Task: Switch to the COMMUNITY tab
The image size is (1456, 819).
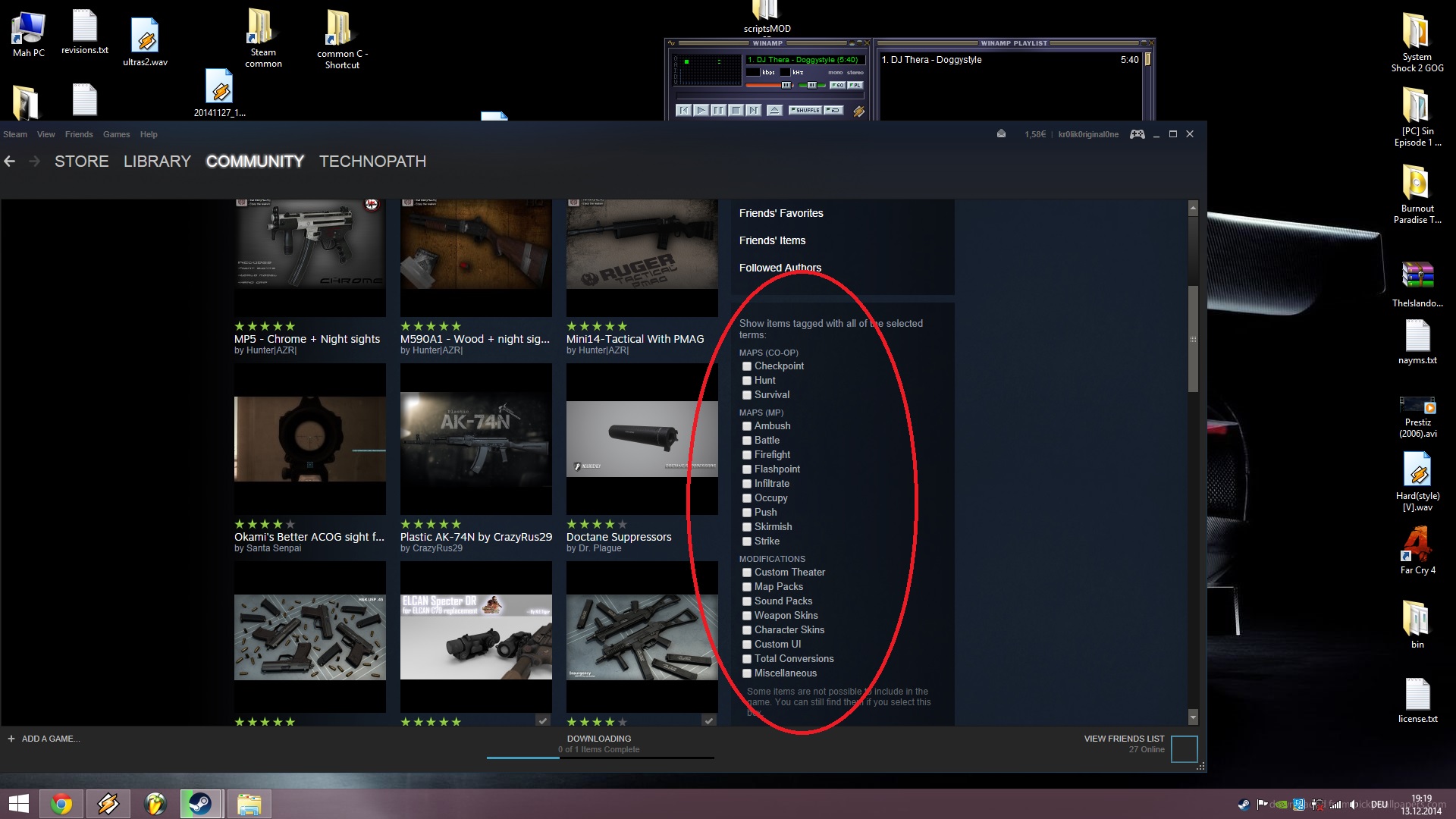Action: pyautogui.click(x=255, y=162)
